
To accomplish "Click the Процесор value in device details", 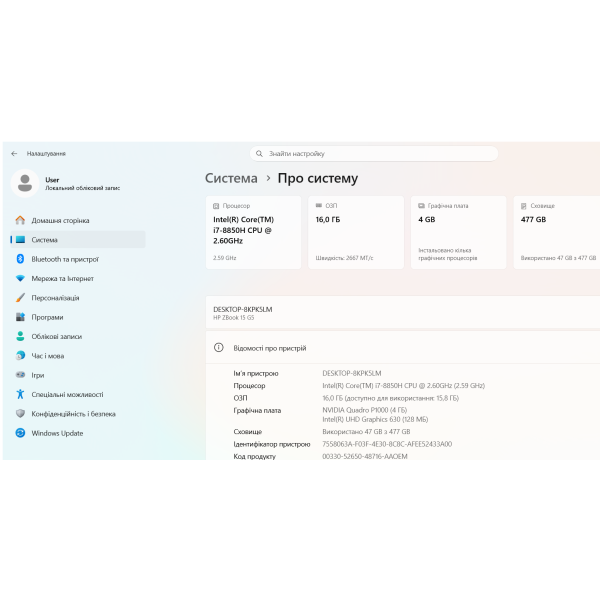I will (403, 385).
